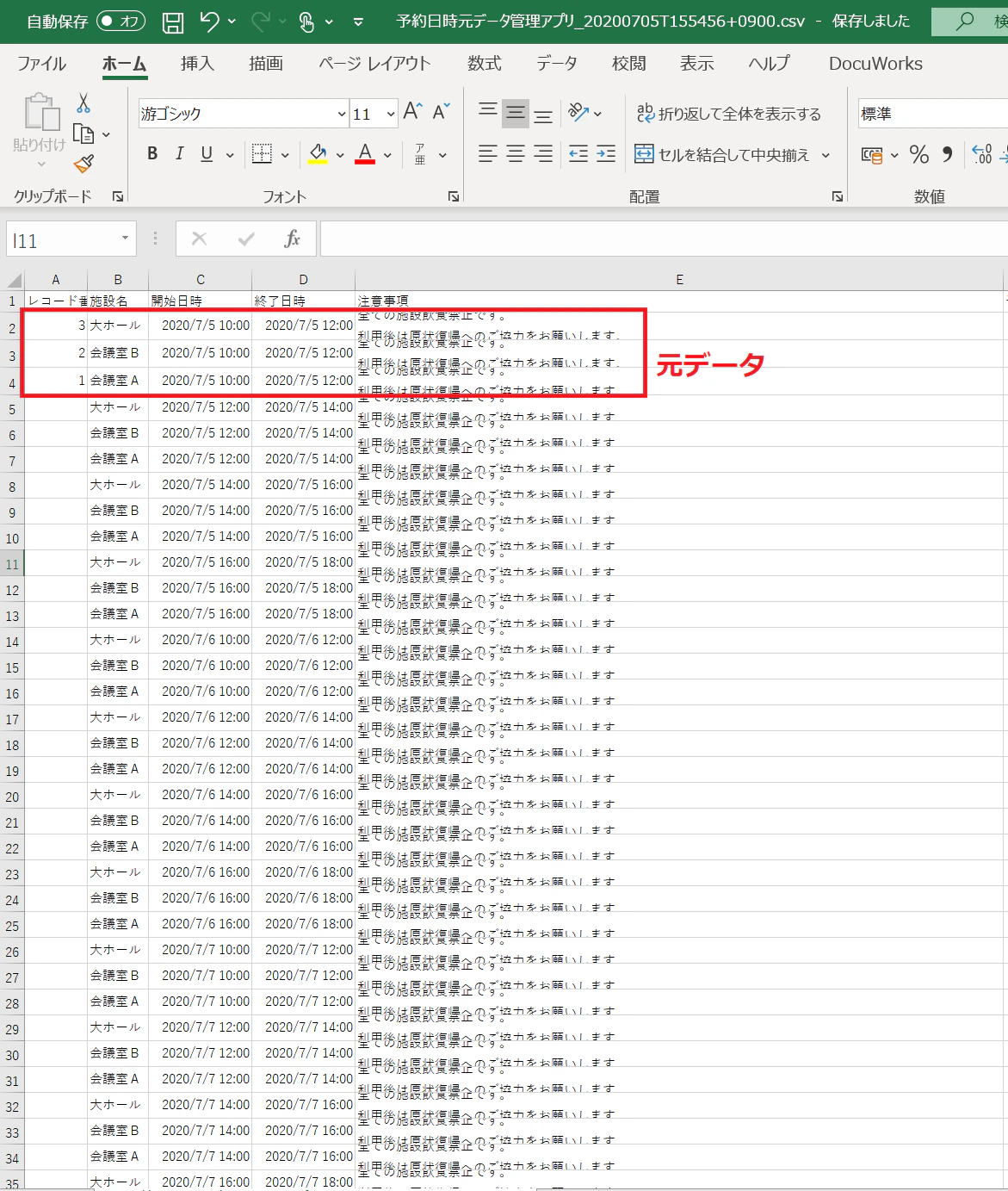Open フォント dialog launcher
Viewport: 1008px width, 1191px height.
pos(454,196)
